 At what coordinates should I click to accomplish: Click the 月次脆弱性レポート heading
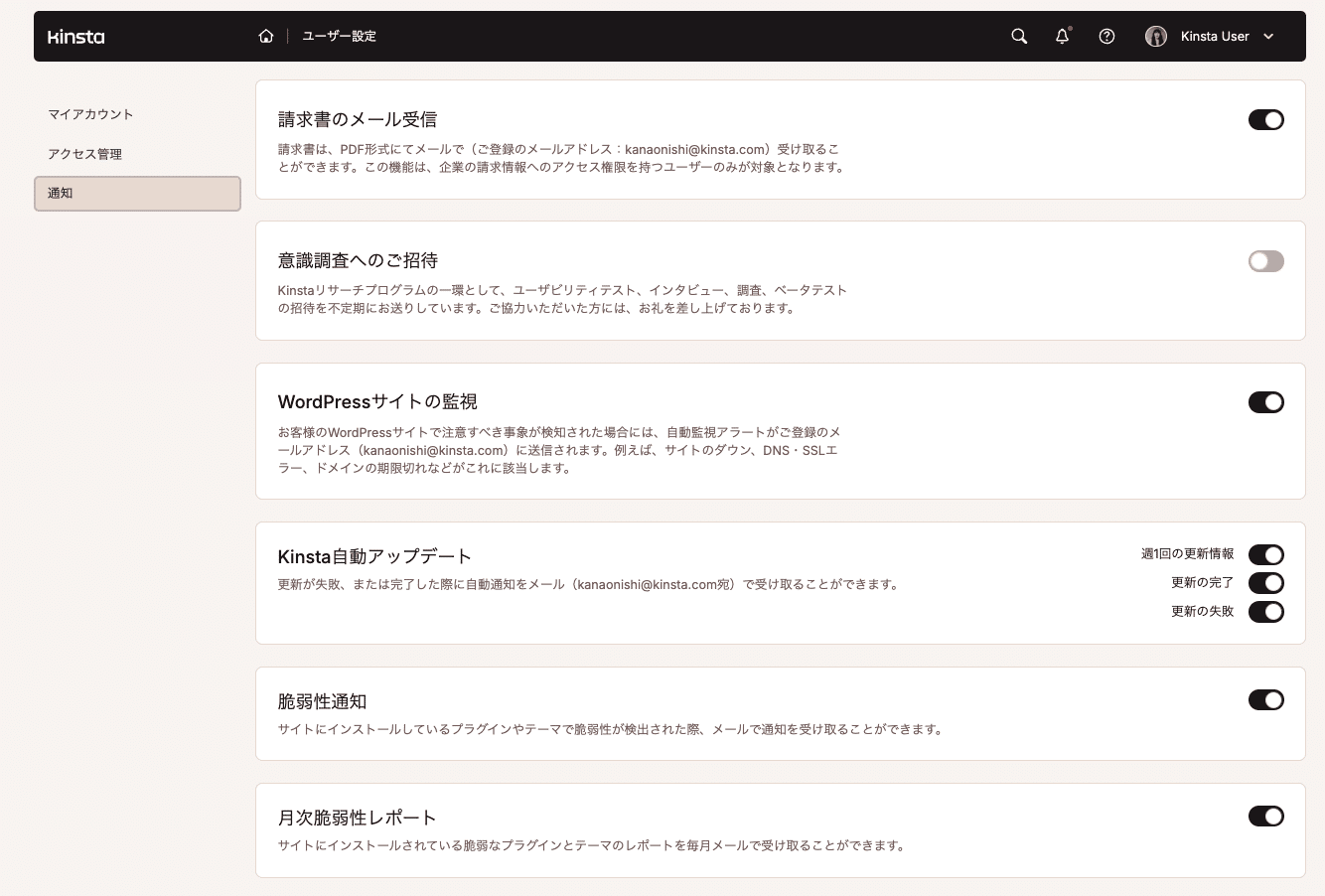pos(358,818)
